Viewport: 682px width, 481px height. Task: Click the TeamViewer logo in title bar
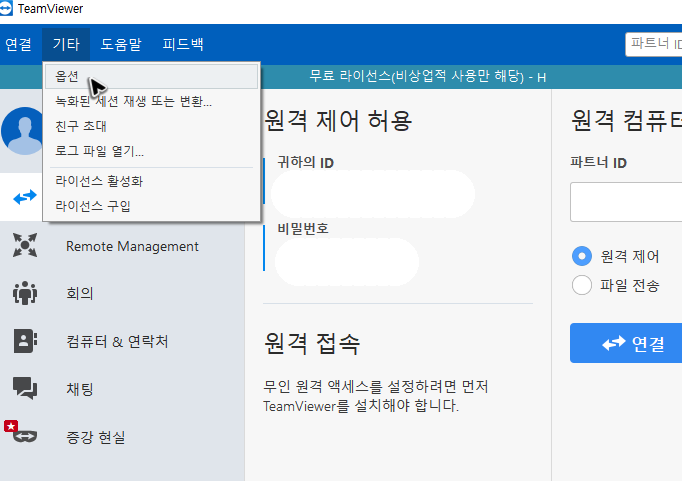(x=5, y=8)
